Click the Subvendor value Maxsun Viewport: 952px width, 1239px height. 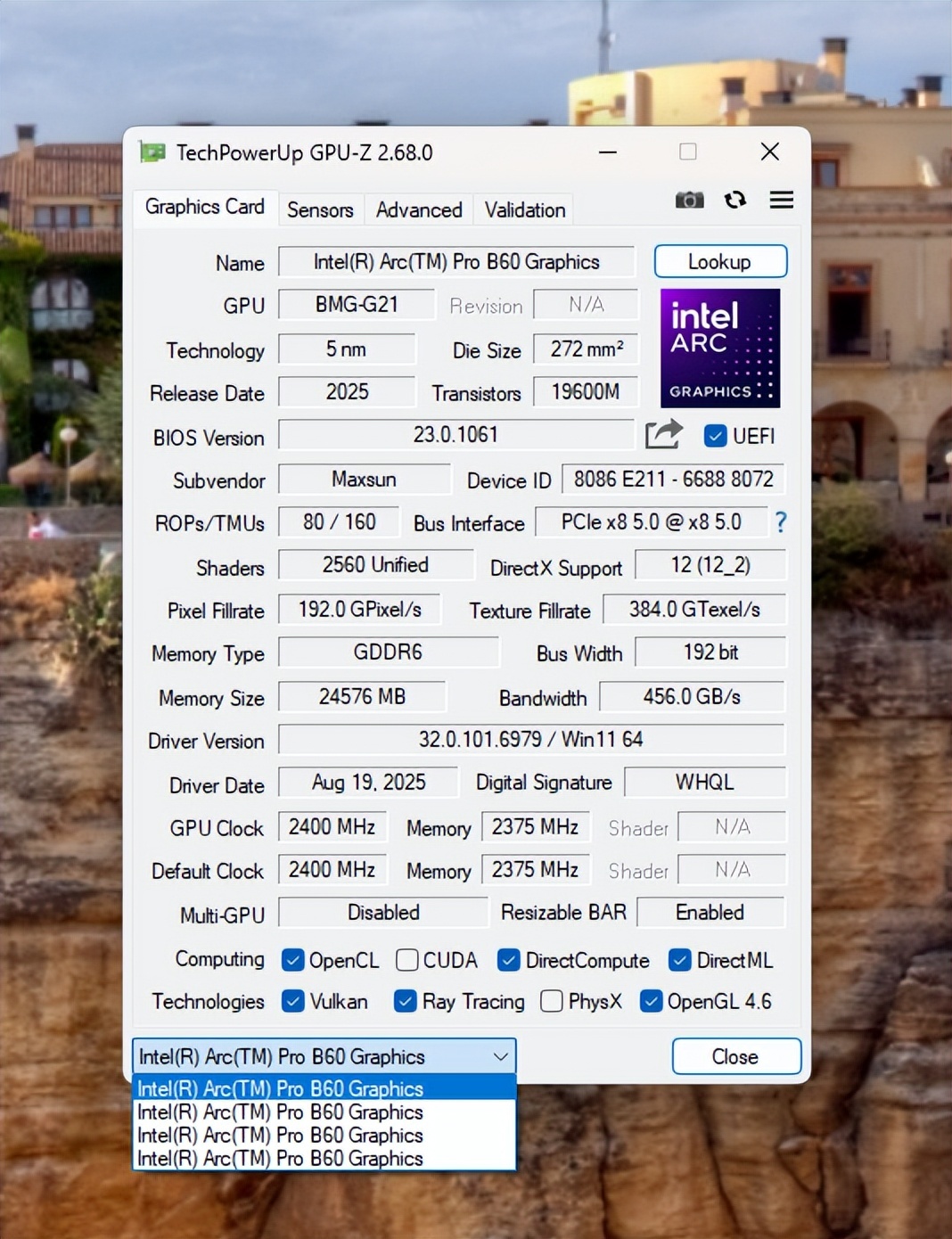coord(365,480)
